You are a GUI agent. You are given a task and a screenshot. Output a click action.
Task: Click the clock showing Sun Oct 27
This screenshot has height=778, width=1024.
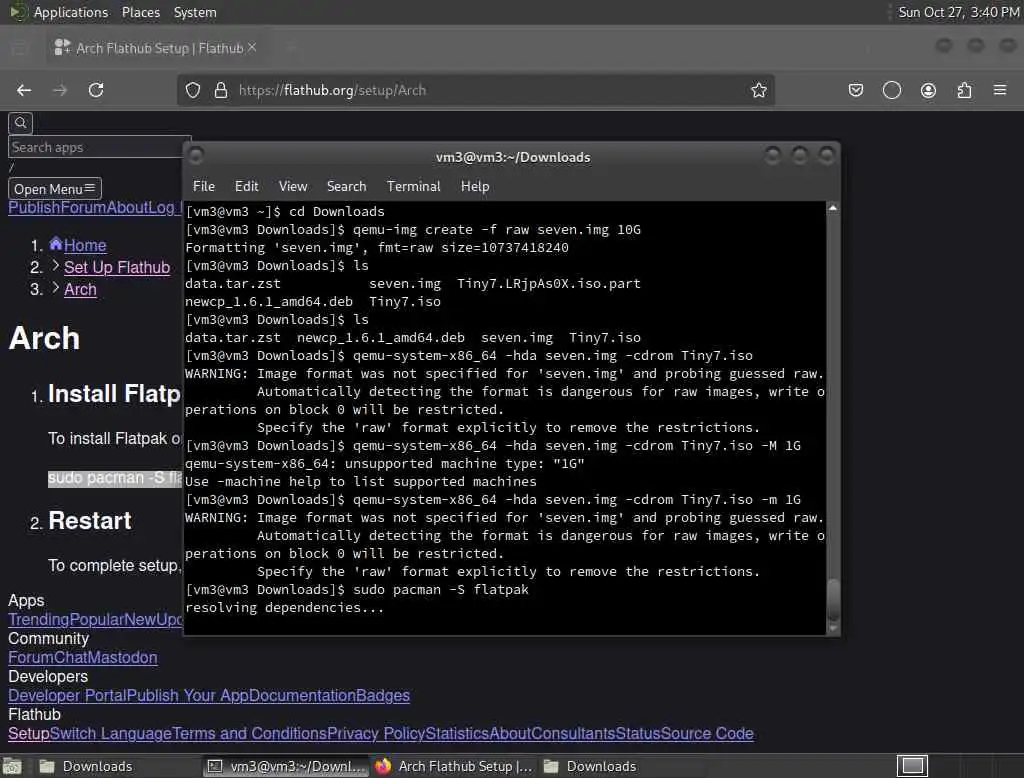pos(958,12)
